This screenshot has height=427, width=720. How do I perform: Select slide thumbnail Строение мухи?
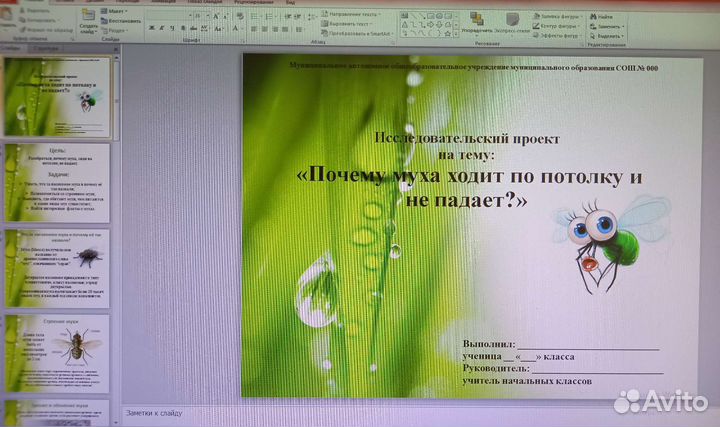coord(57,354)
